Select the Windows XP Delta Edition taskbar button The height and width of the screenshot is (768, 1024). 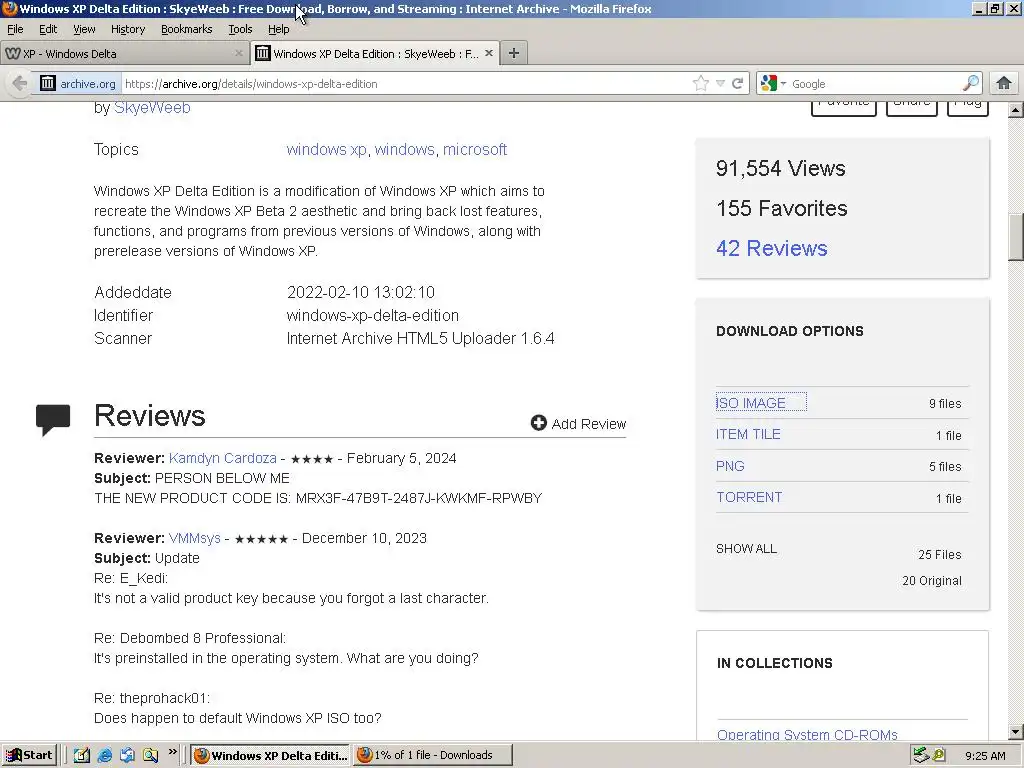point(270,756)
